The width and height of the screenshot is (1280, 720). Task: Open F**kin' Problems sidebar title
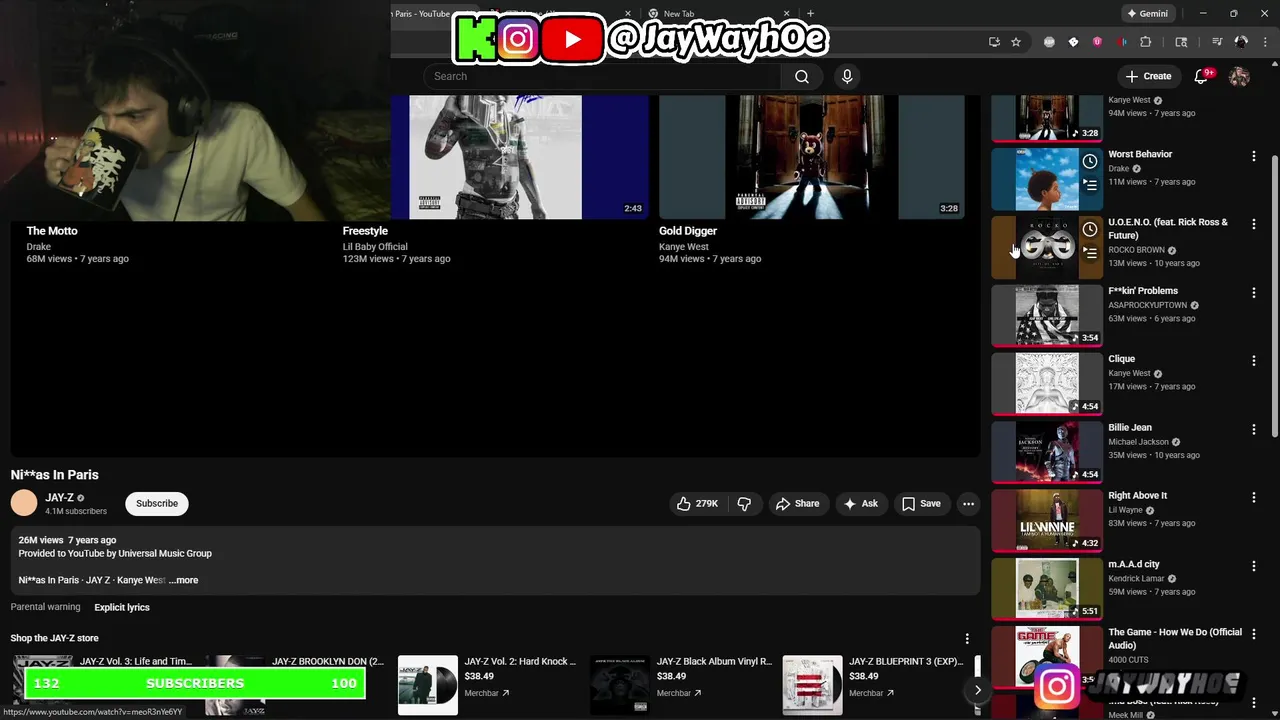(x=1143, y=291)
